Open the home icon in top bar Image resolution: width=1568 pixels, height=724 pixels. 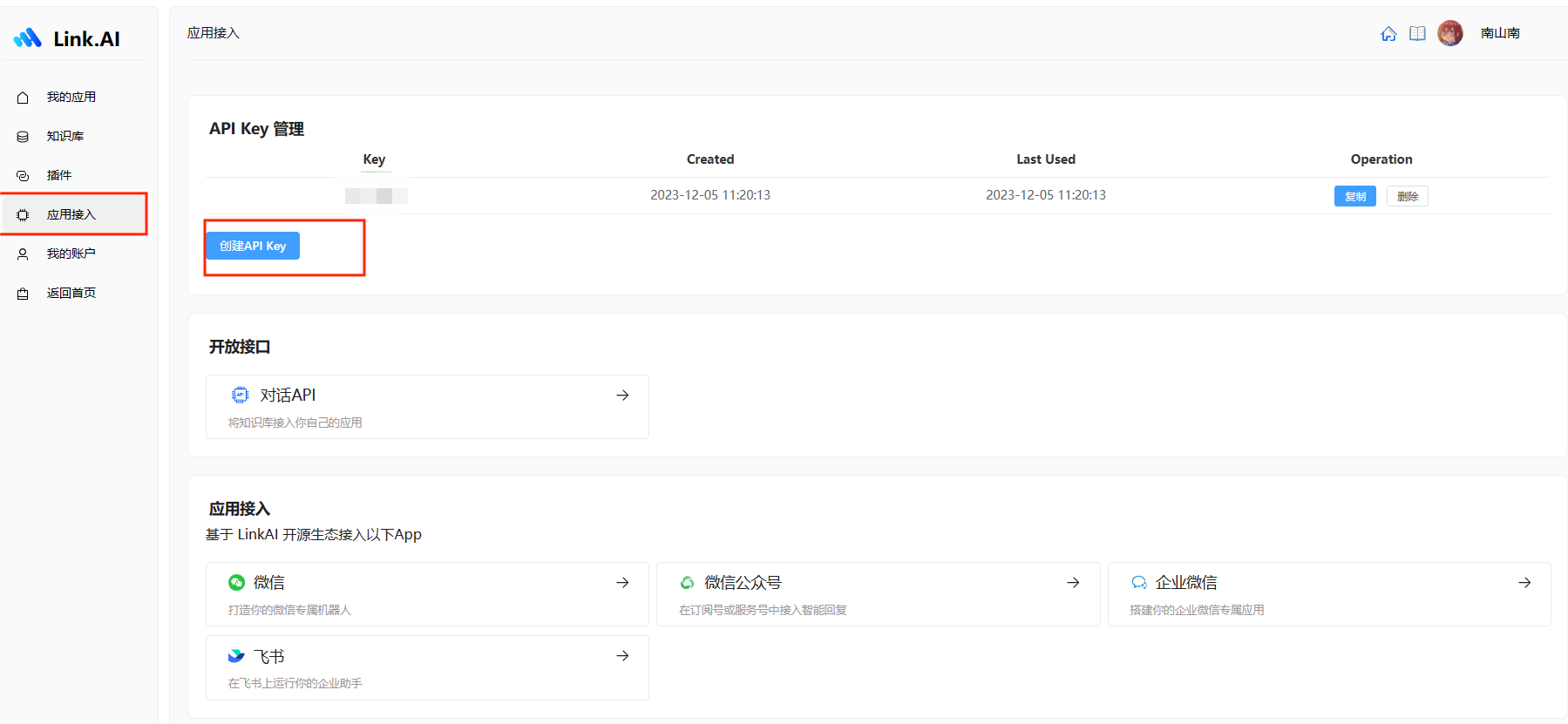1388,34
